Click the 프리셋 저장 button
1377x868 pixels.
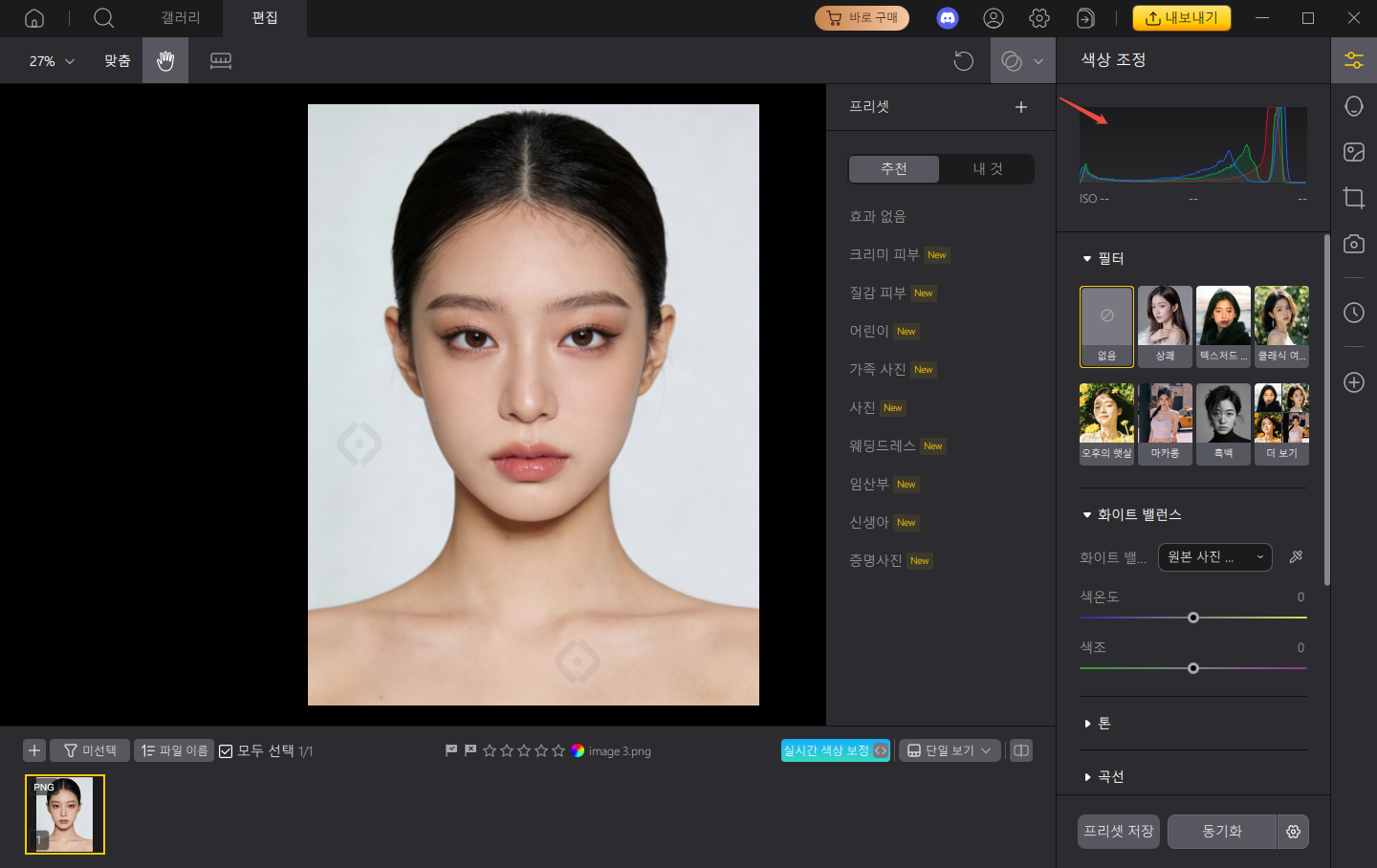point(1118,832)
